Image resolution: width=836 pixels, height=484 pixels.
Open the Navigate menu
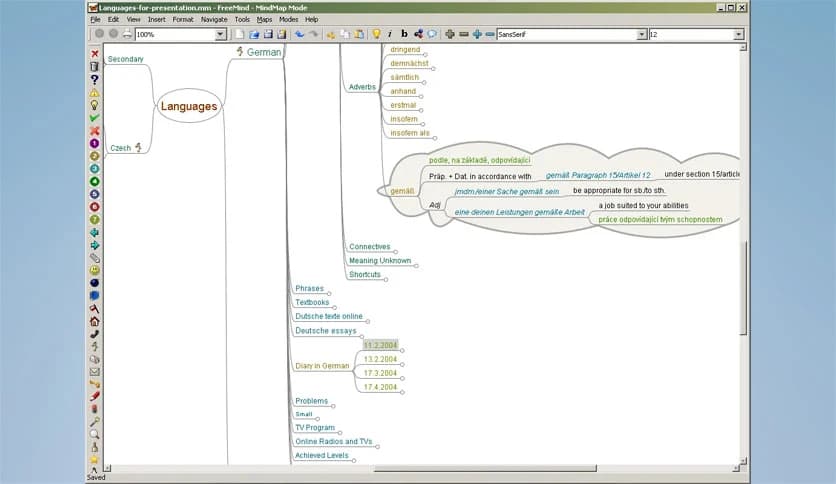(214, 19)
